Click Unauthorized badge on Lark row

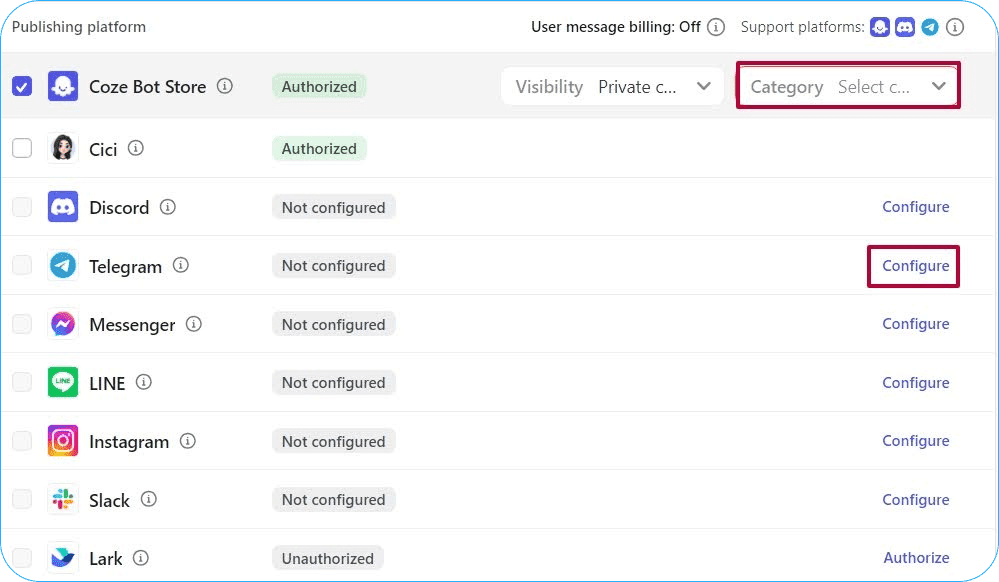coord(327,558)
